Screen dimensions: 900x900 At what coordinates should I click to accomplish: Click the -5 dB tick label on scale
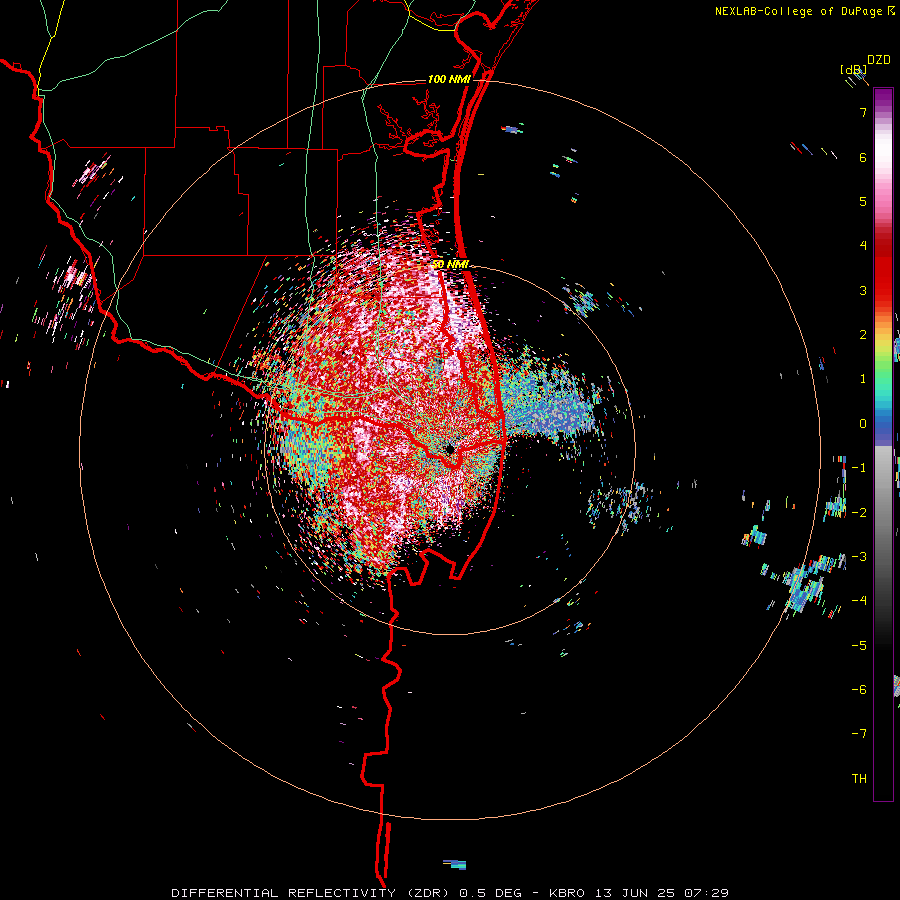[859, 646]
